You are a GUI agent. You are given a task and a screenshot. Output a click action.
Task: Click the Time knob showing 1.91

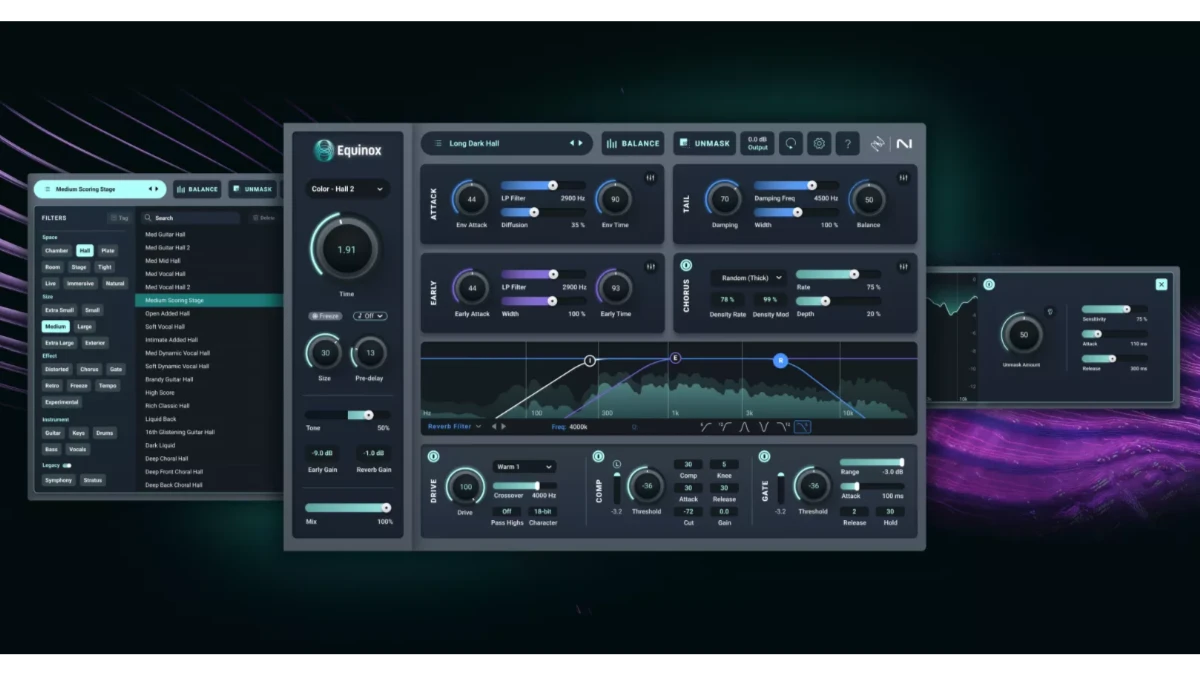click(x=346, y=249)
